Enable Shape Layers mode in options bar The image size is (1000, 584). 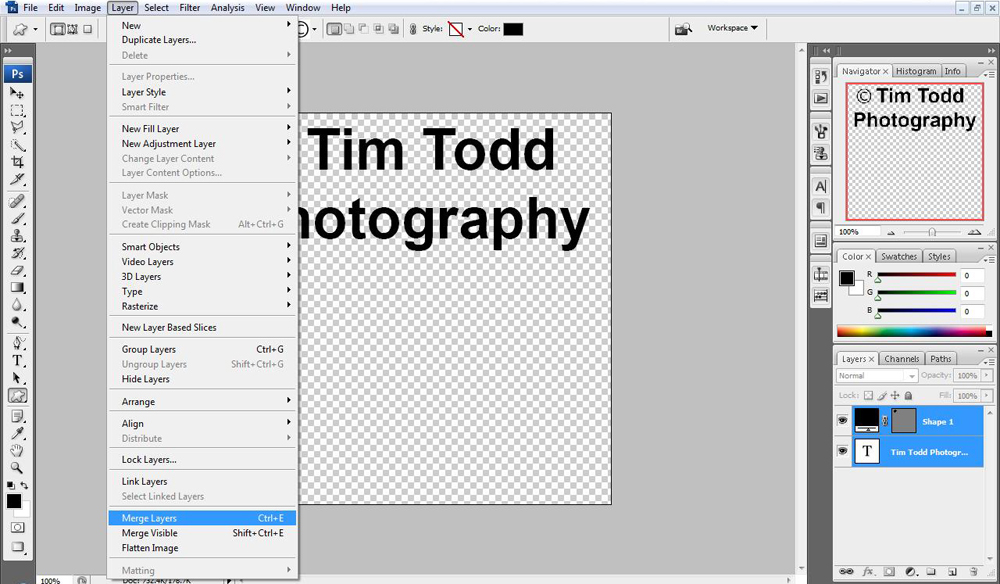coord(58,29)
